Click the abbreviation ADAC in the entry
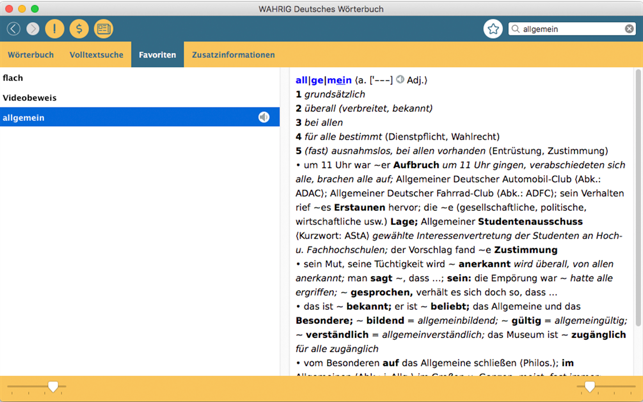 click(309, 193)
